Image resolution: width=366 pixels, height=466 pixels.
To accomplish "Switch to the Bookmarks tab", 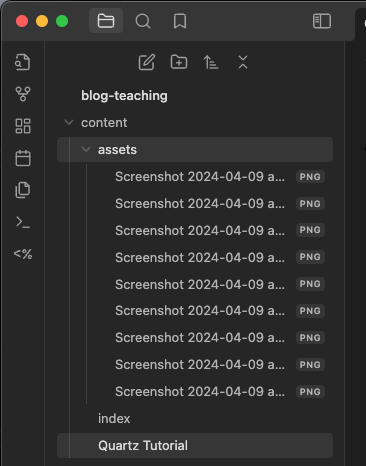I will point(180,21).
